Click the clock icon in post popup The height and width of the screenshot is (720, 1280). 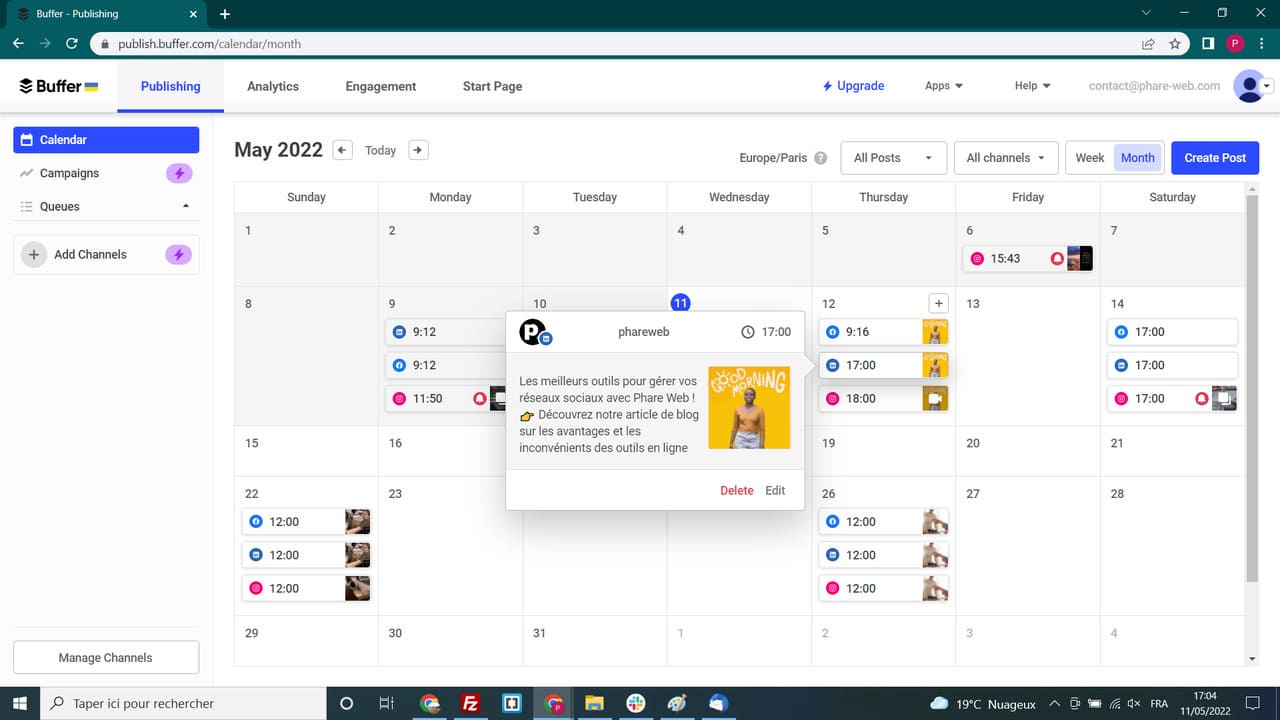tap(747, 332)
